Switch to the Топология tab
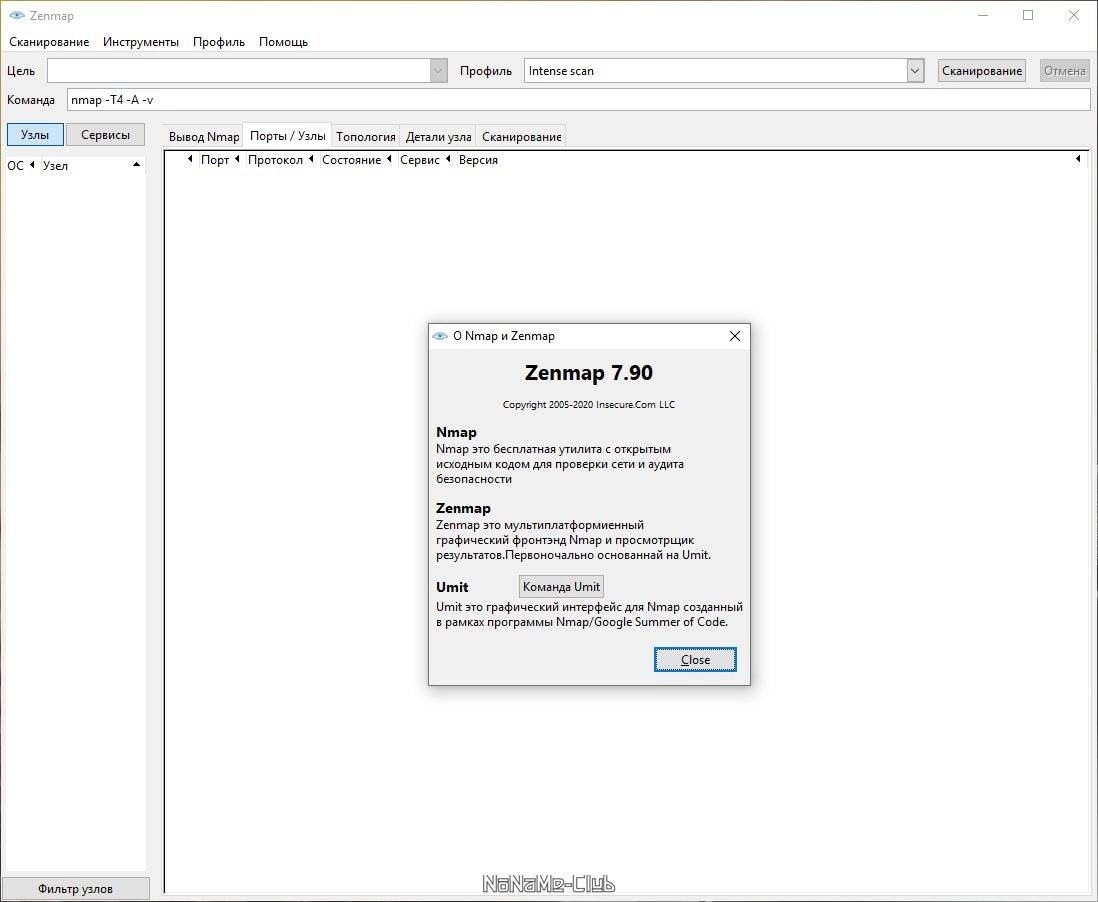This screenshot has width=1098, height=902. click(366, 137)
